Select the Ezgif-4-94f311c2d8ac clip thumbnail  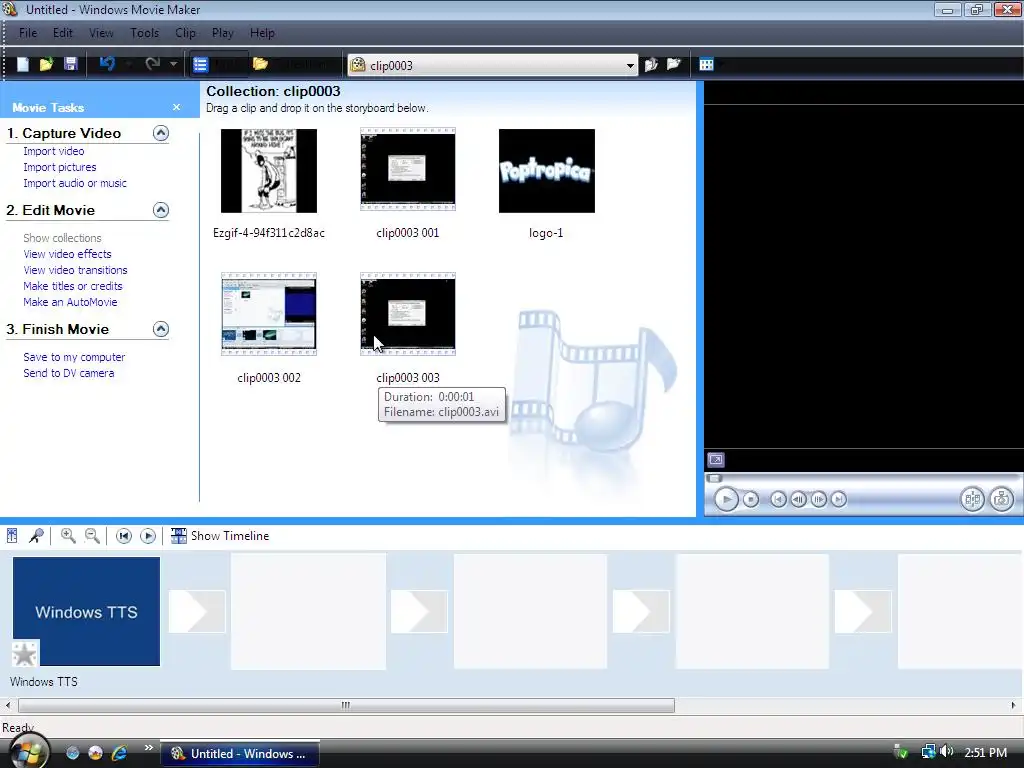coord(268,170)
